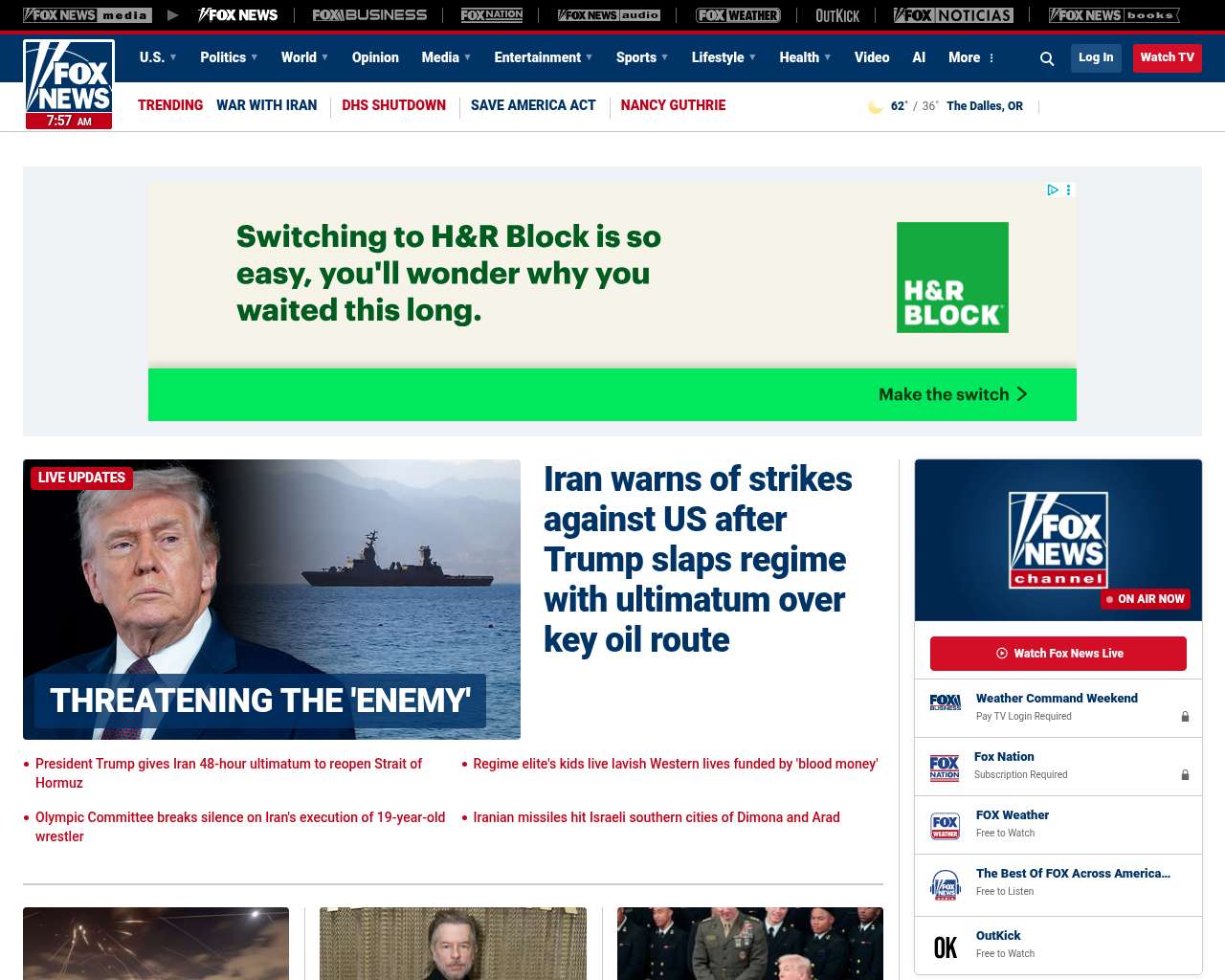Open The Dalles, OR weather location

point(985,106)
